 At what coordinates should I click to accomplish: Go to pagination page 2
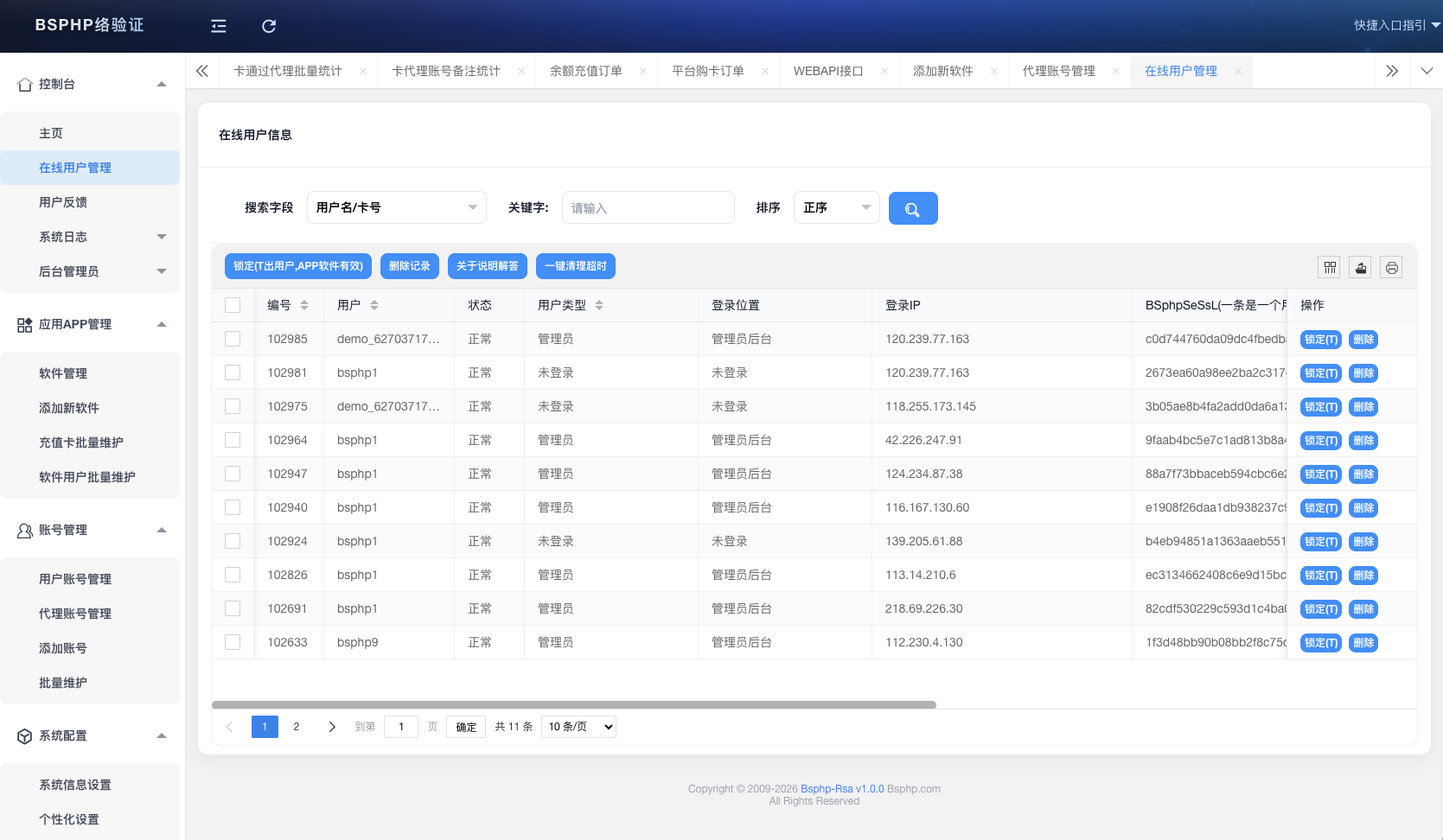click(297, 727)
